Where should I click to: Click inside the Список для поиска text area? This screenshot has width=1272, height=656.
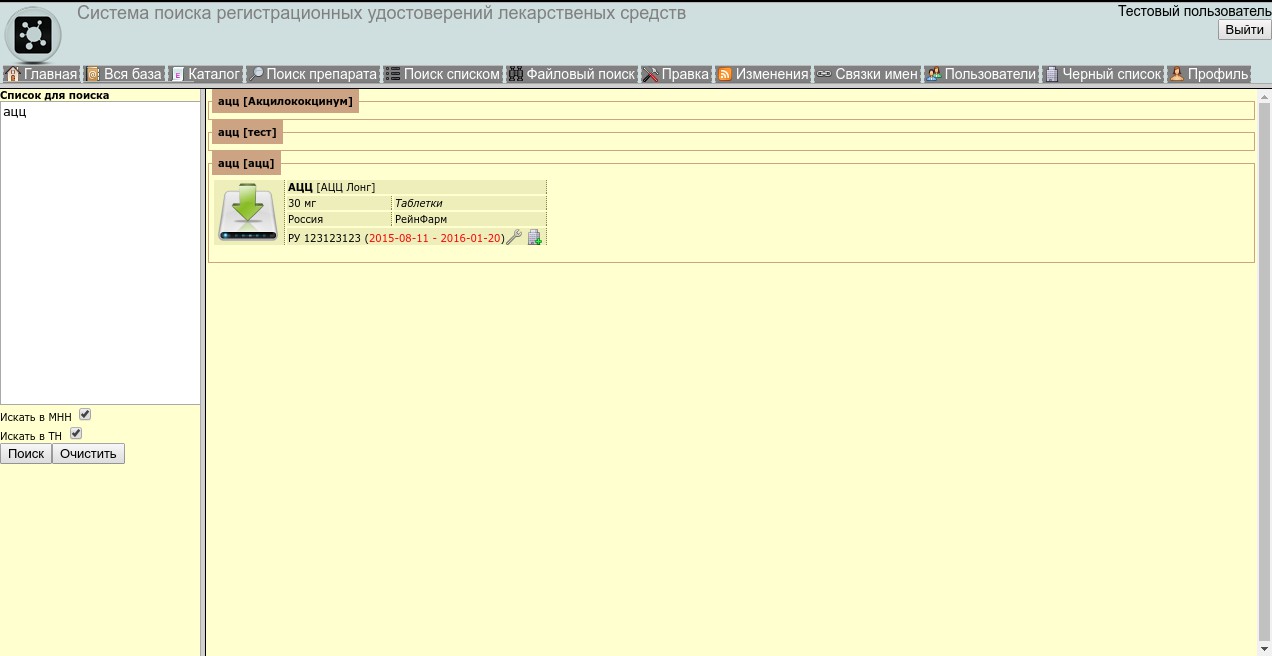tap(100, 253)
